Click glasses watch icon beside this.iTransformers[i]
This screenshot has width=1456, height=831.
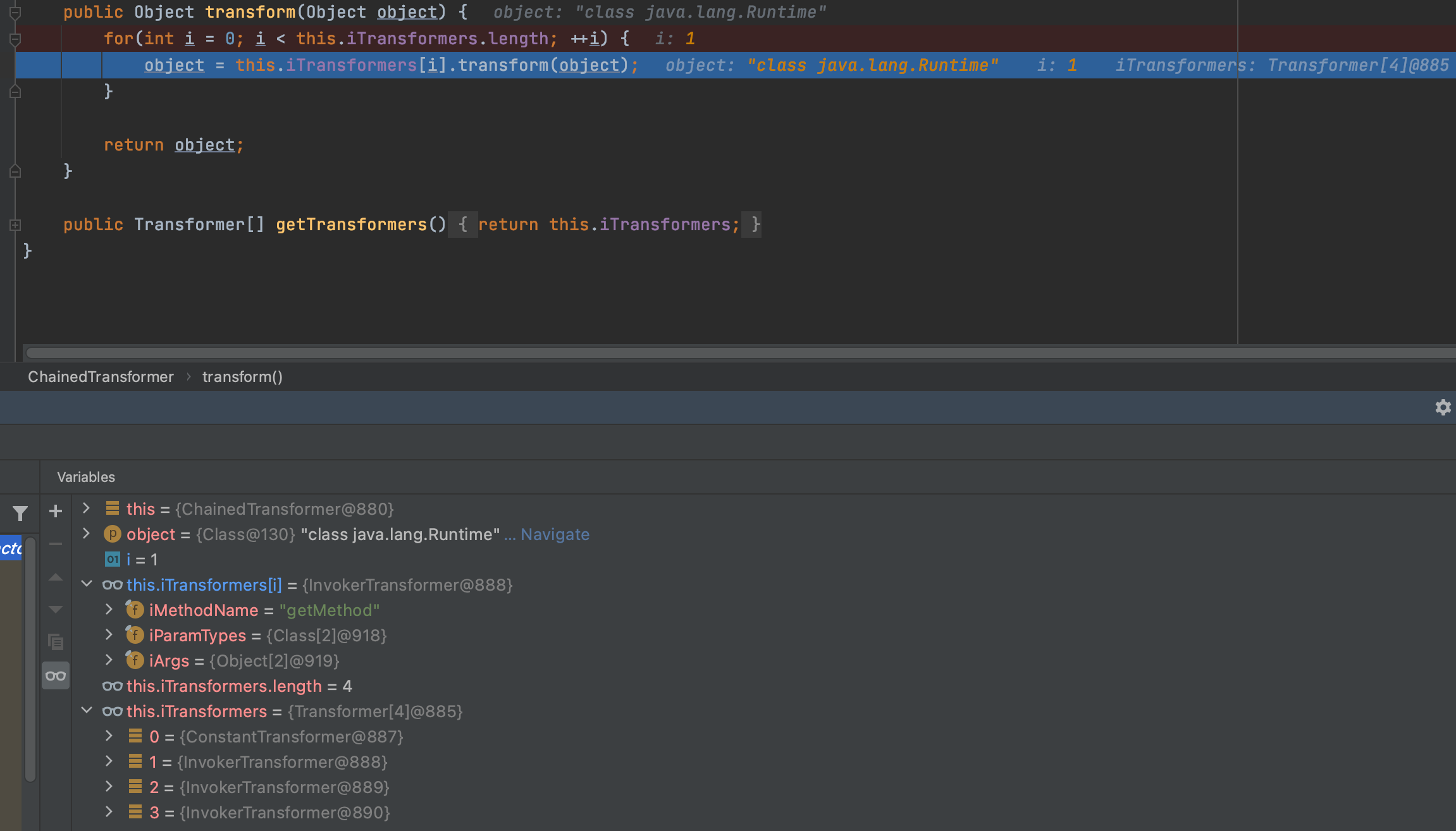point(112,585)
